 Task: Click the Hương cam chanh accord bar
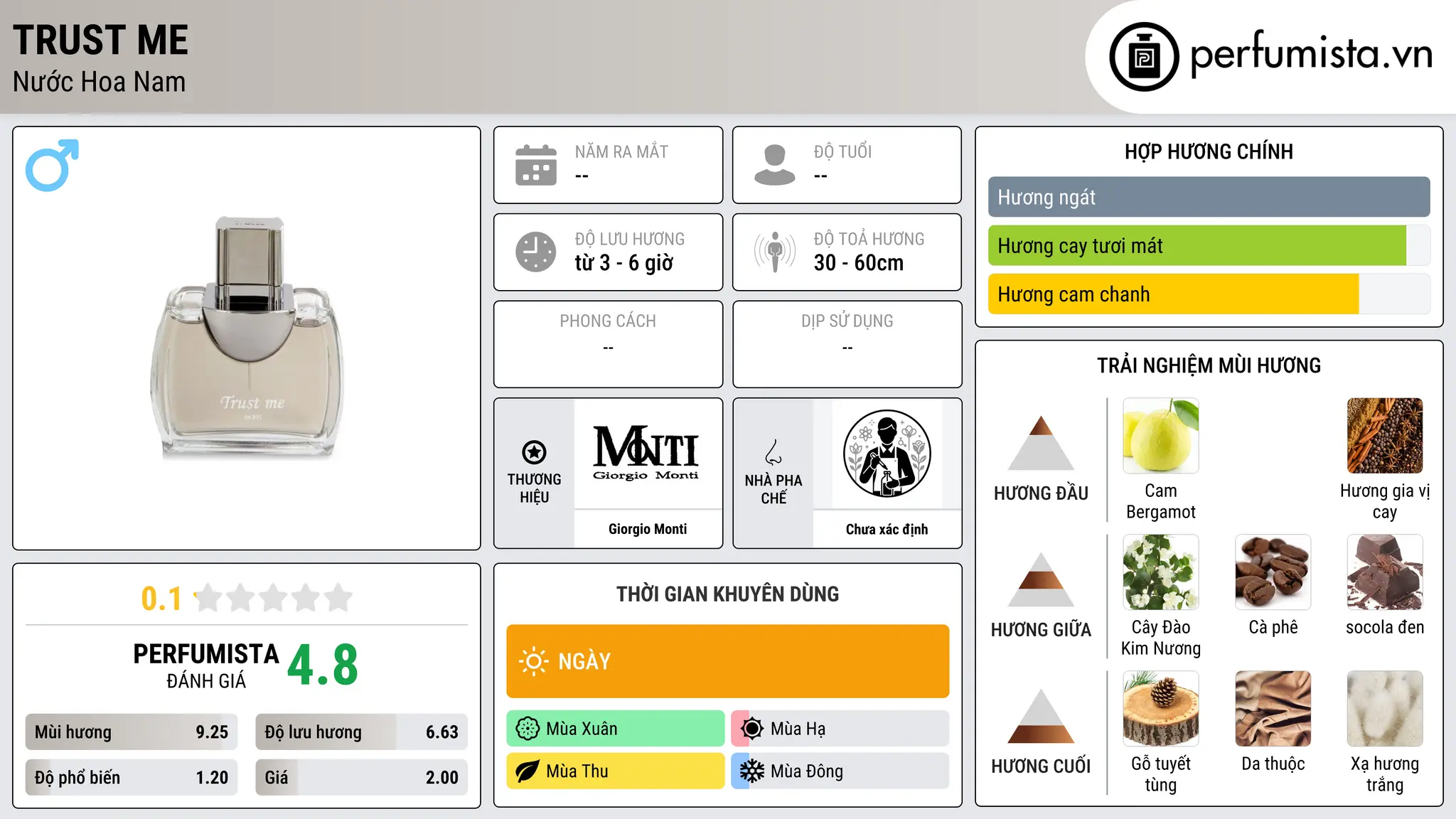click(1209, 294)
